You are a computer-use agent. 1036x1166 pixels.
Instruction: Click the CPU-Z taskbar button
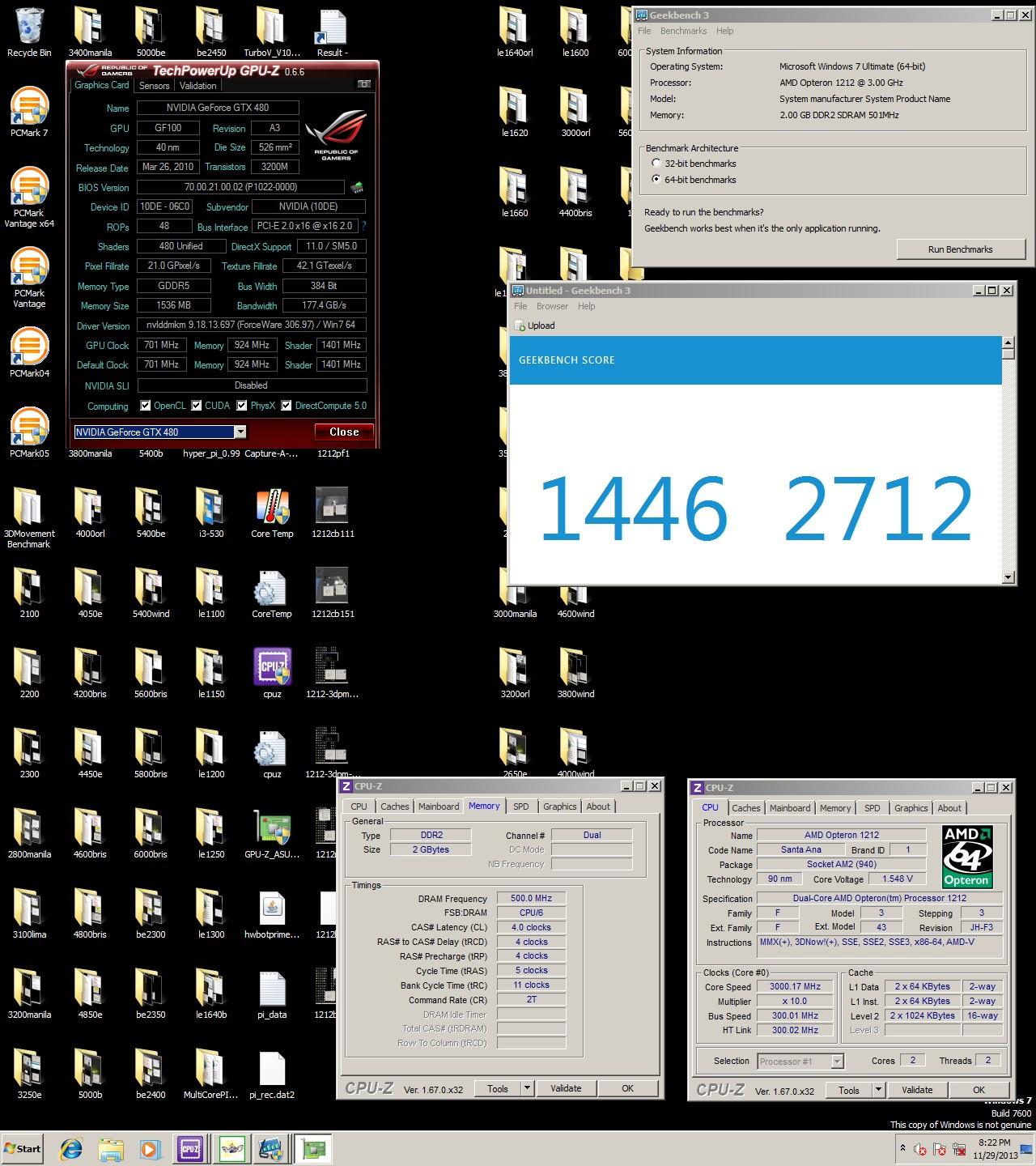coord(190,1148)
